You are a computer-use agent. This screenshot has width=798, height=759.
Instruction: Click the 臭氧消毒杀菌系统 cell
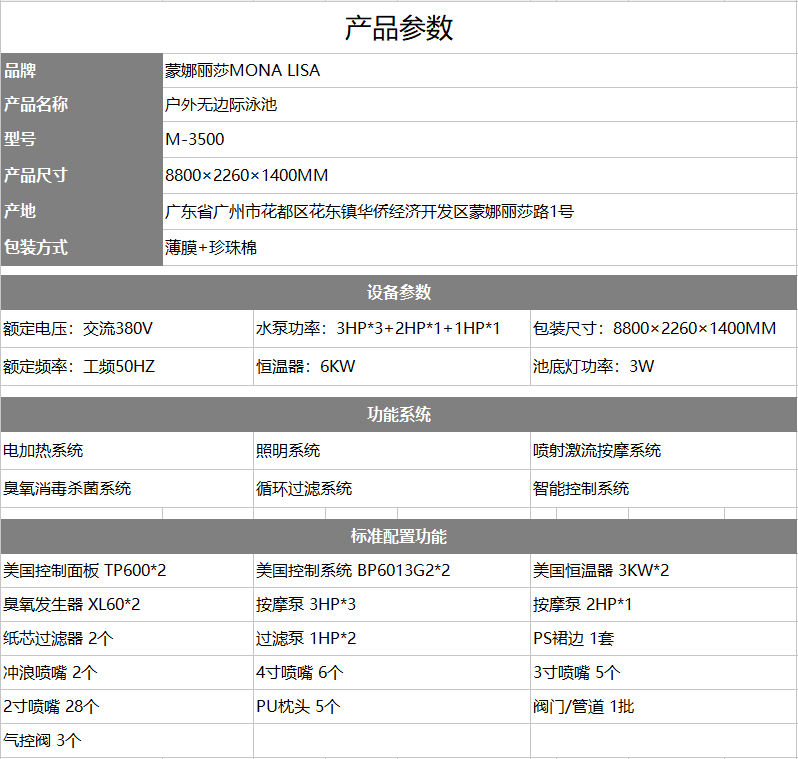point(67,489)
